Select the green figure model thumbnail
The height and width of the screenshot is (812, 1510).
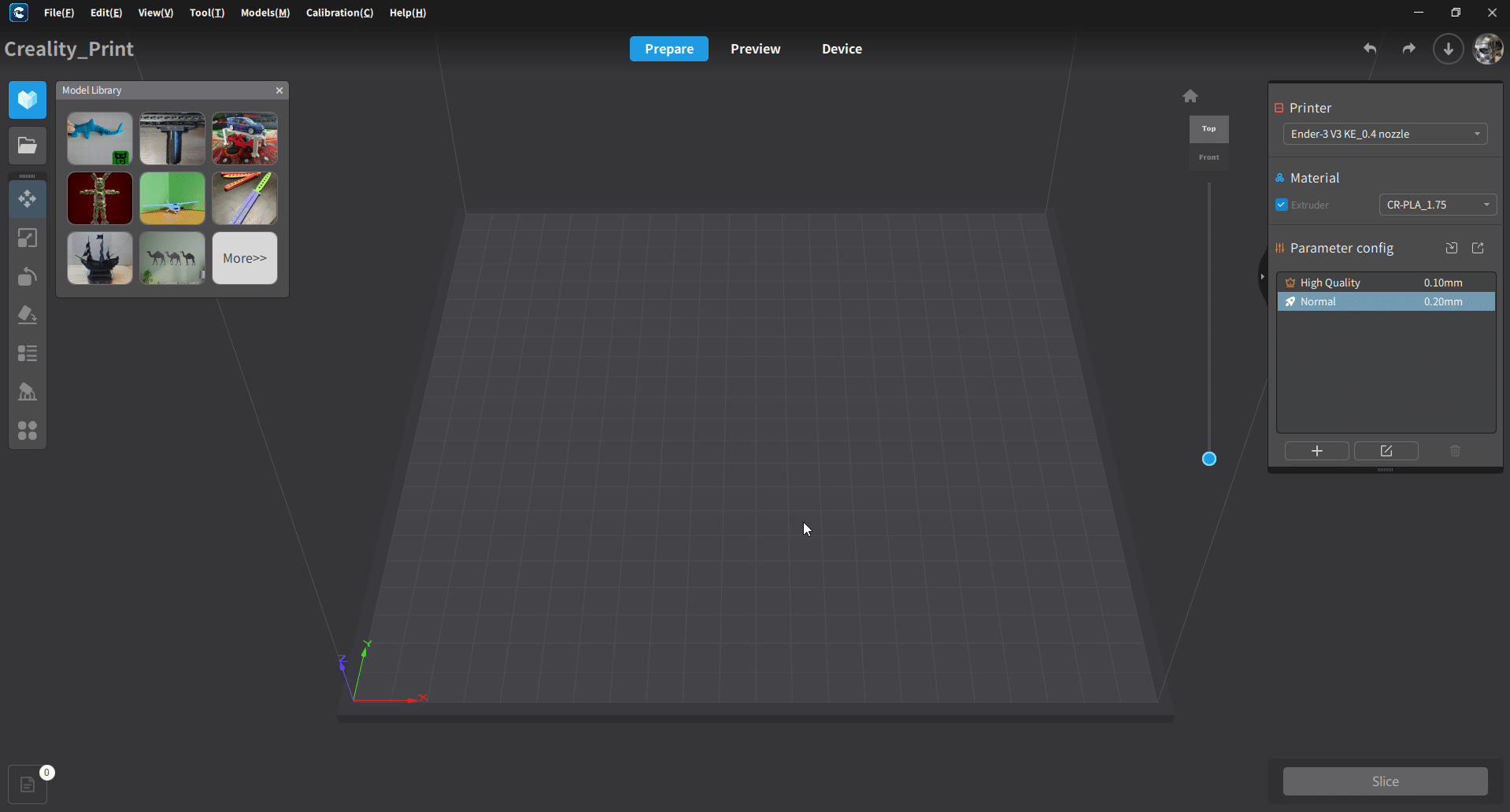coord(100,198)
